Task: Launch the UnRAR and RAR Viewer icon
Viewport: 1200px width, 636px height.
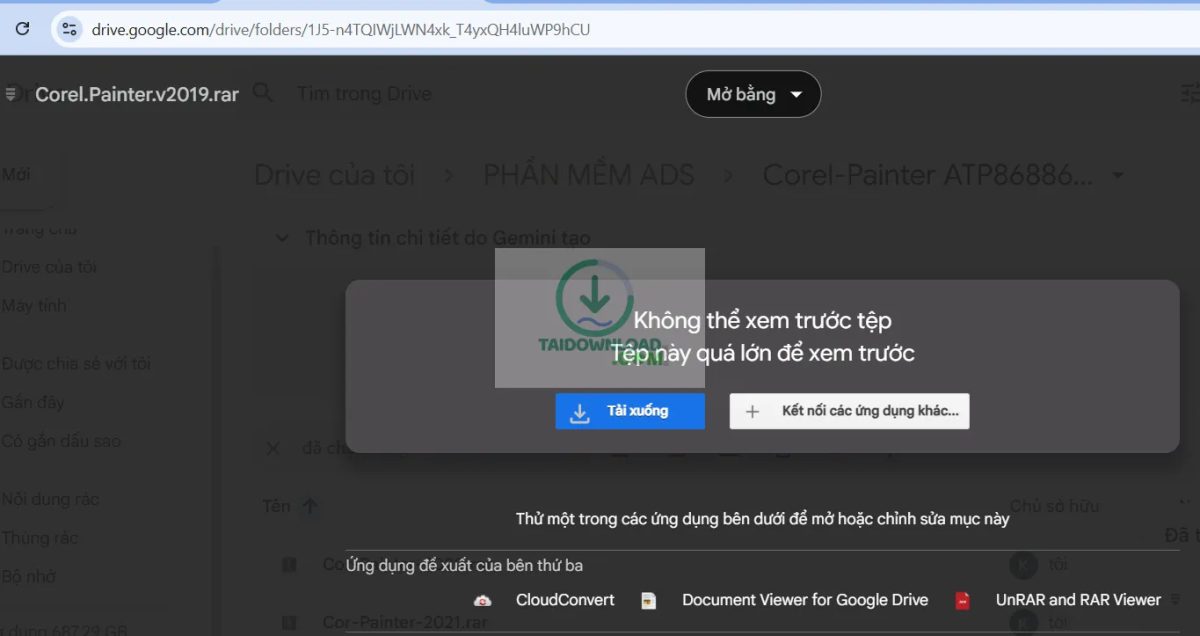Action: [x=962, y=599]
